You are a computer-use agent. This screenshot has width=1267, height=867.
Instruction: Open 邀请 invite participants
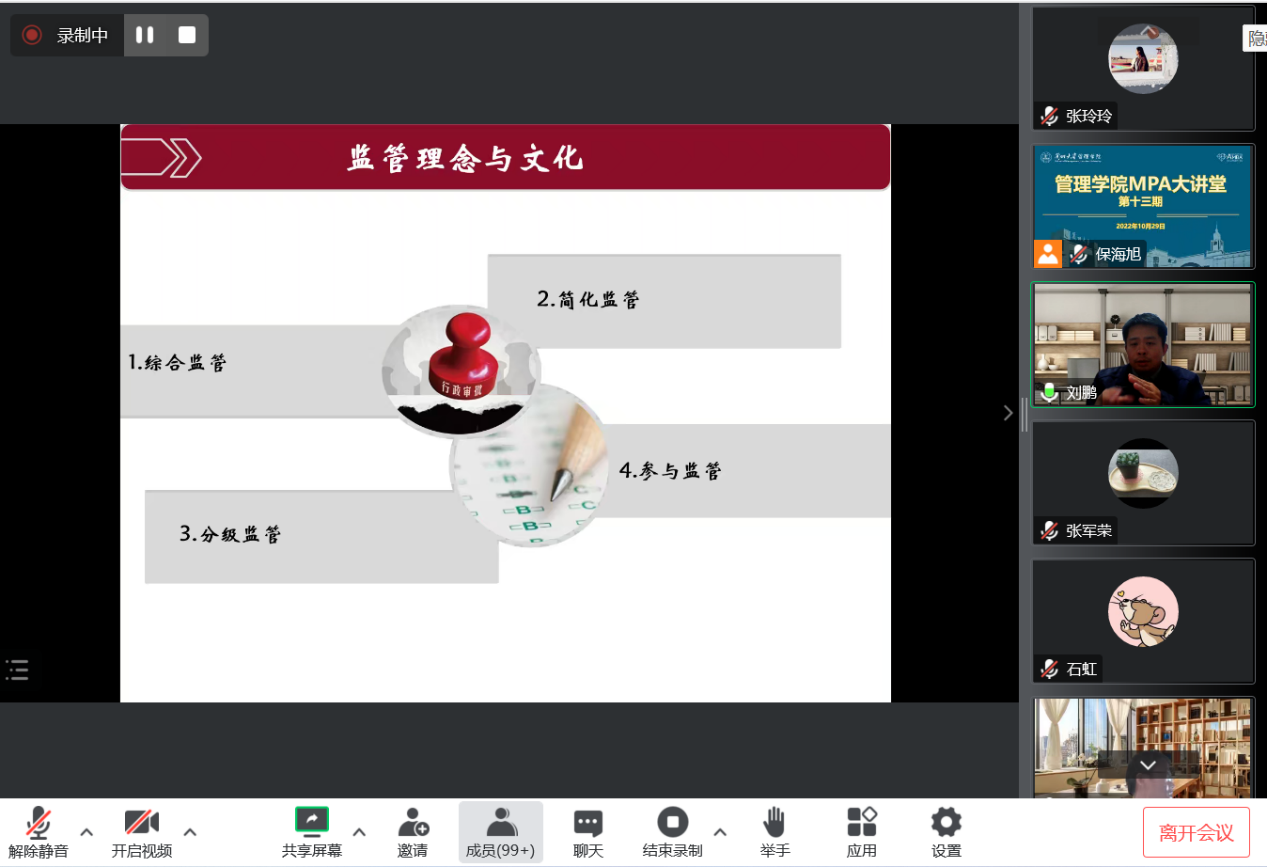pos(412,832)
